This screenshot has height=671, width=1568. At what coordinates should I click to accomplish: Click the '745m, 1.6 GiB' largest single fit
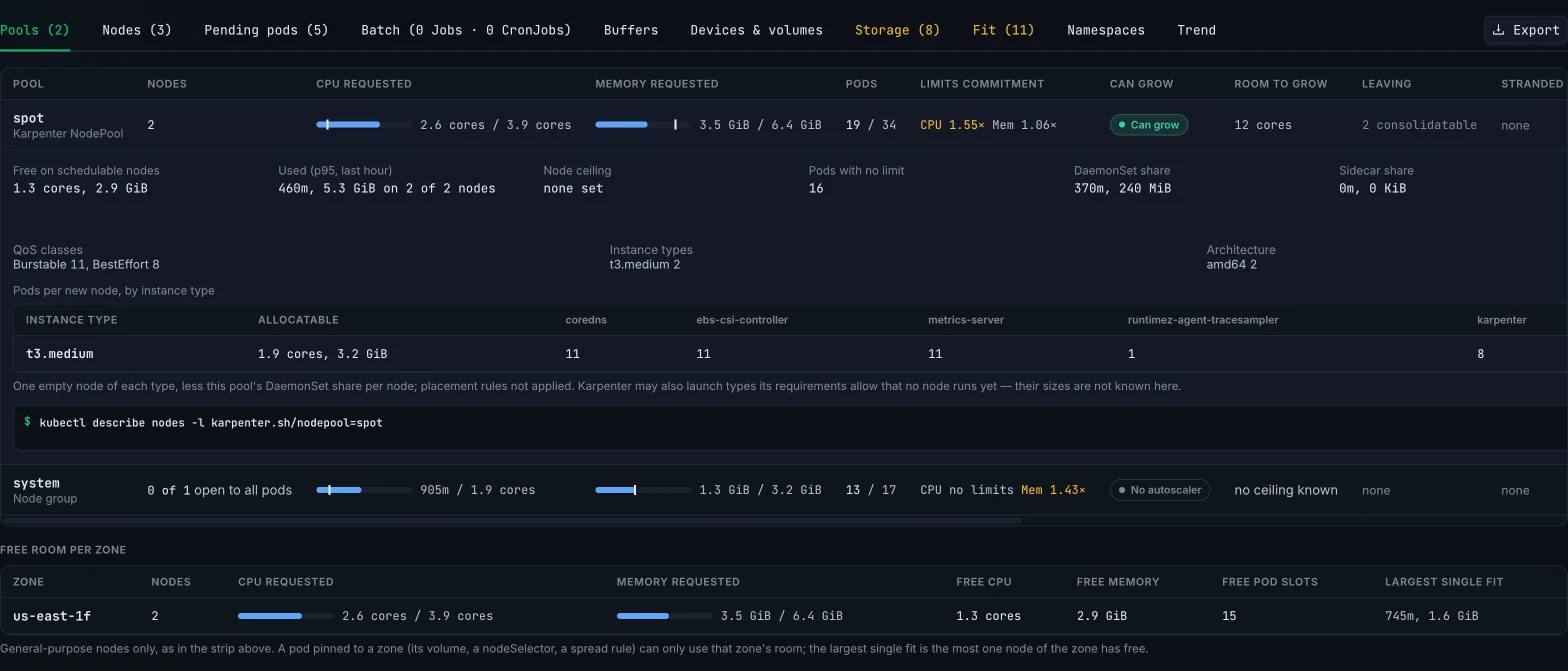(x=1432, y=616)
